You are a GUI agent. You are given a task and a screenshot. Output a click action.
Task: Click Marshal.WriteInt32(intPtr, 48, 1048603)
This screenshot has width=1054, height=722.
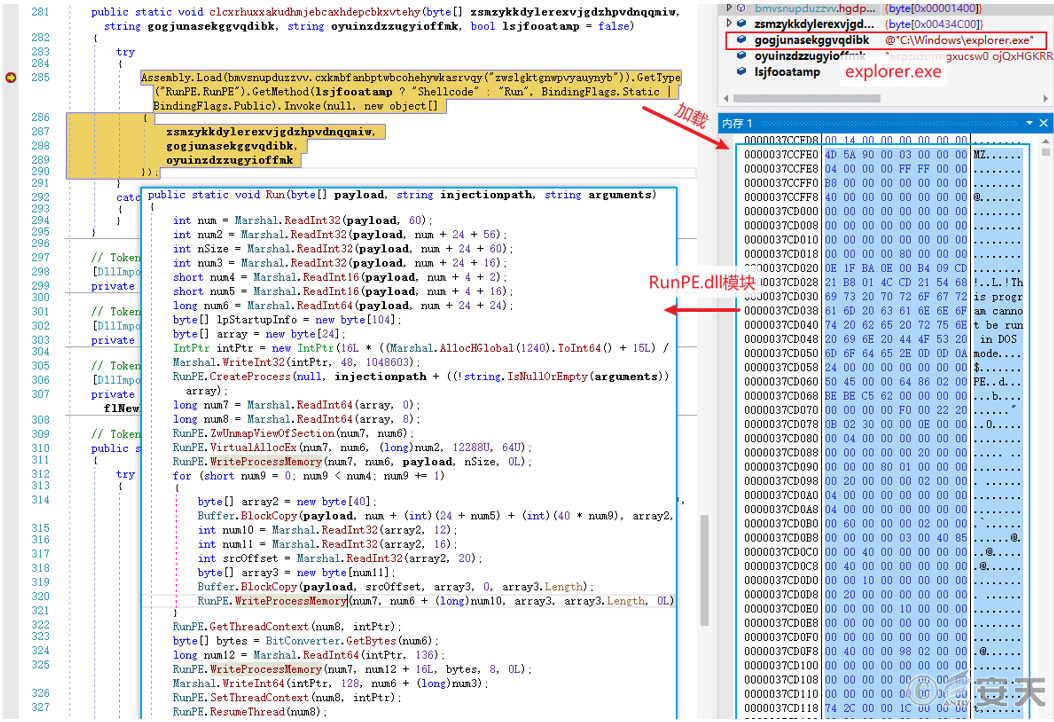(x=296, y=362)
